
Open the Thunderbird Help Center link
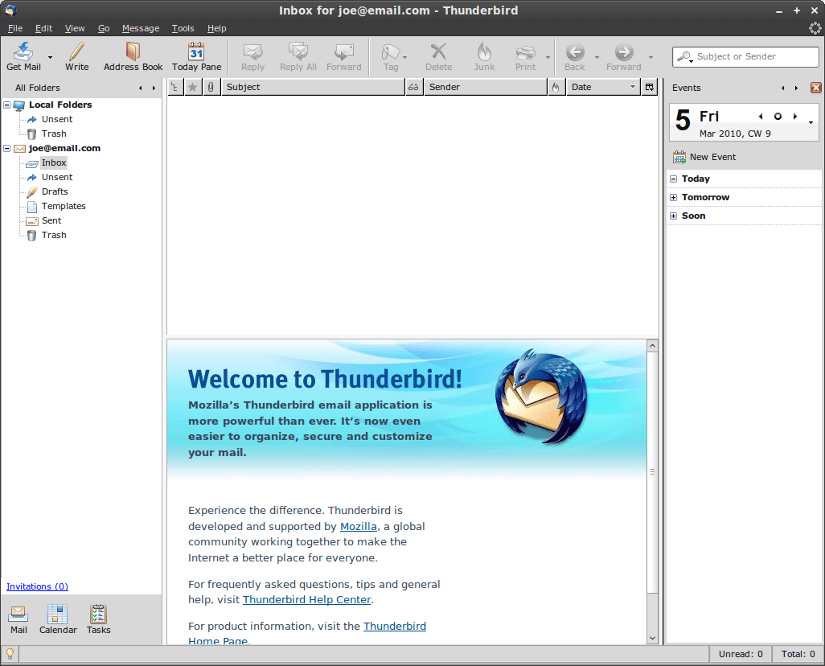pyautogui.click(x=307, y=600)
